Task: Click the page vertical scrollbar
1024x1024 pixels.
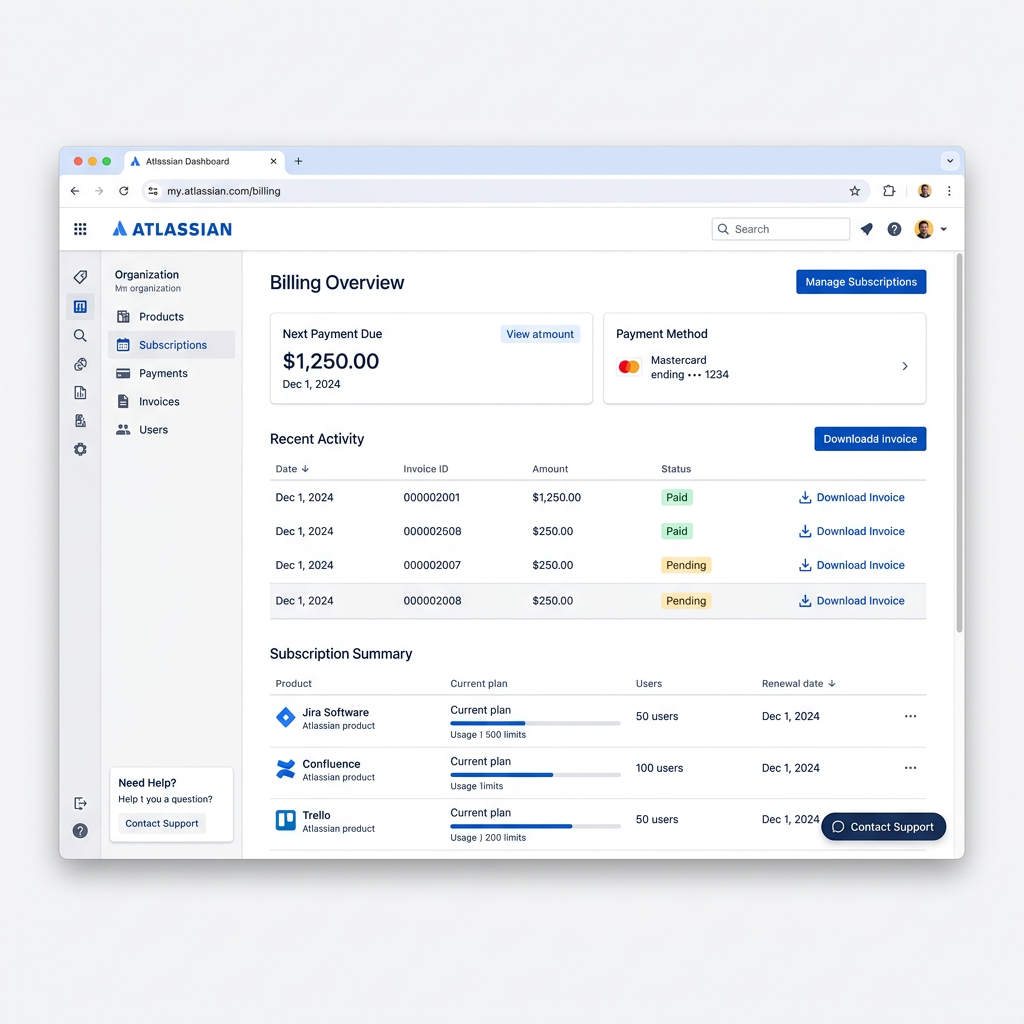Action: [959, 443]
